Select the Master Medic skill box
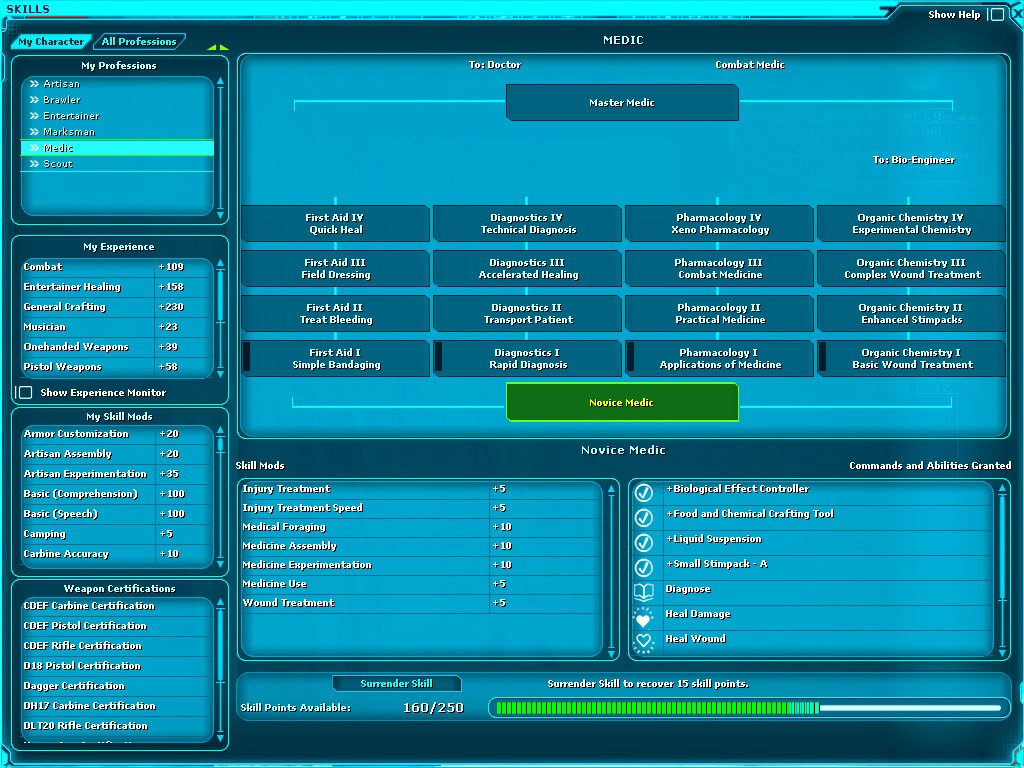Image resolution: width=1024 pixels, height=768 pixels. 622,103
